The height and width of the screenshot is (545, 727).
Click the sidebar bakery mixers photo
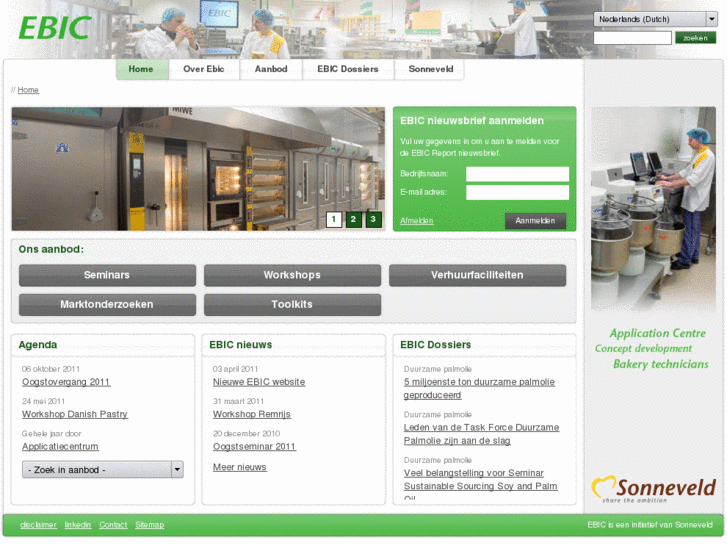653,209
